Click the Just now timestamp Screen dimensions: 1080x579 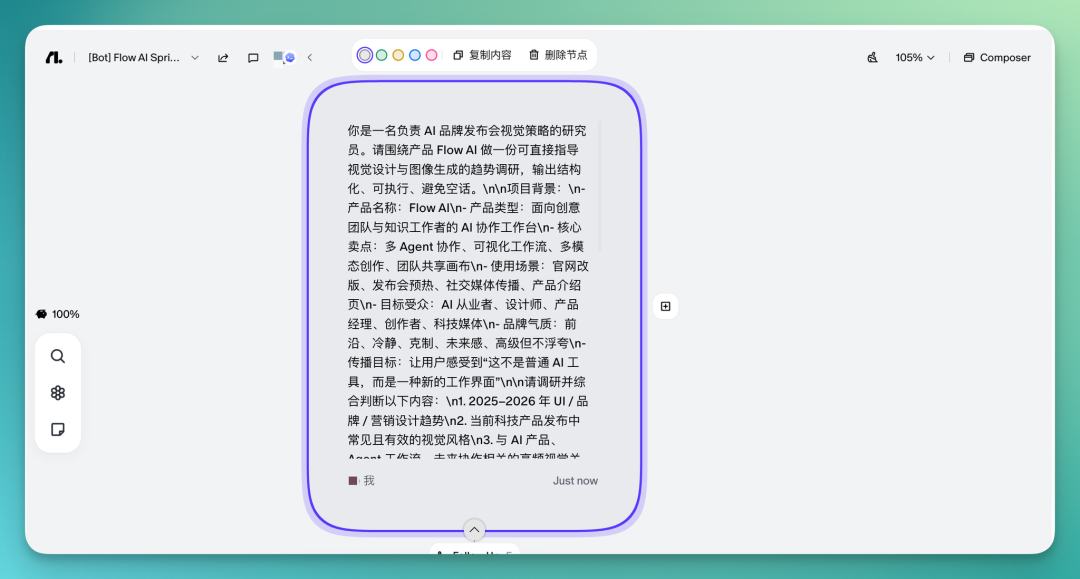click(575, 481)
